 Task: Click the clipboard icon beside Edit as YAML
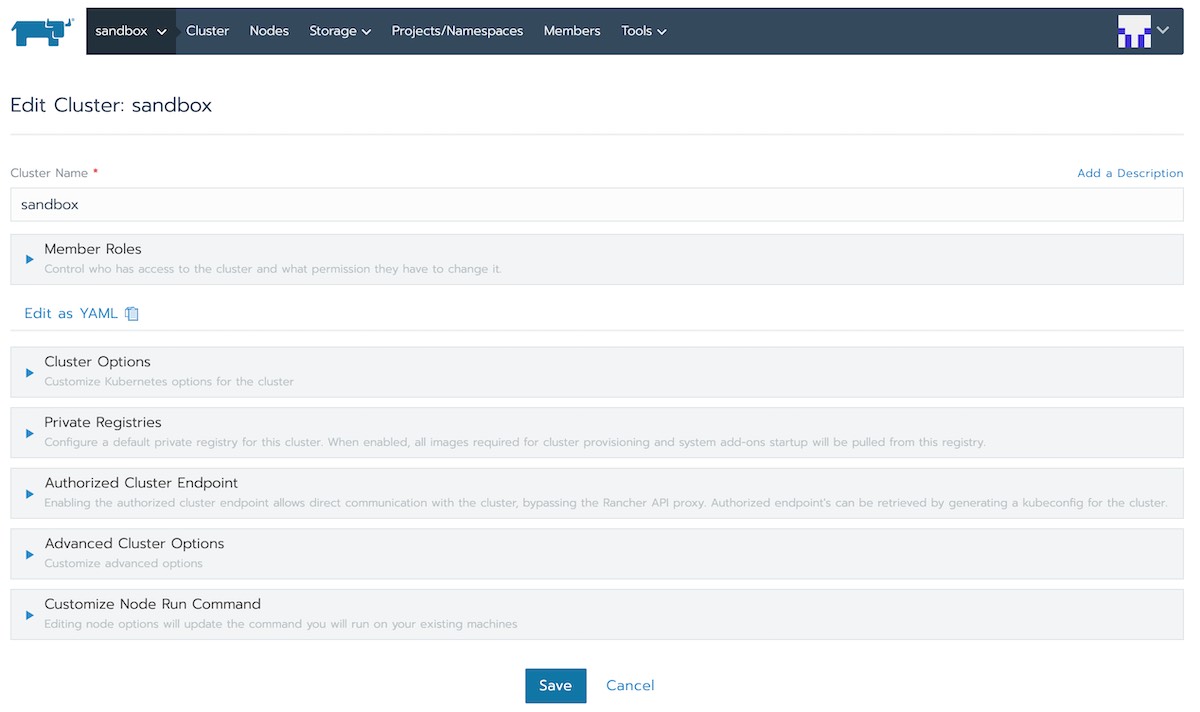[x=132, y=314]
